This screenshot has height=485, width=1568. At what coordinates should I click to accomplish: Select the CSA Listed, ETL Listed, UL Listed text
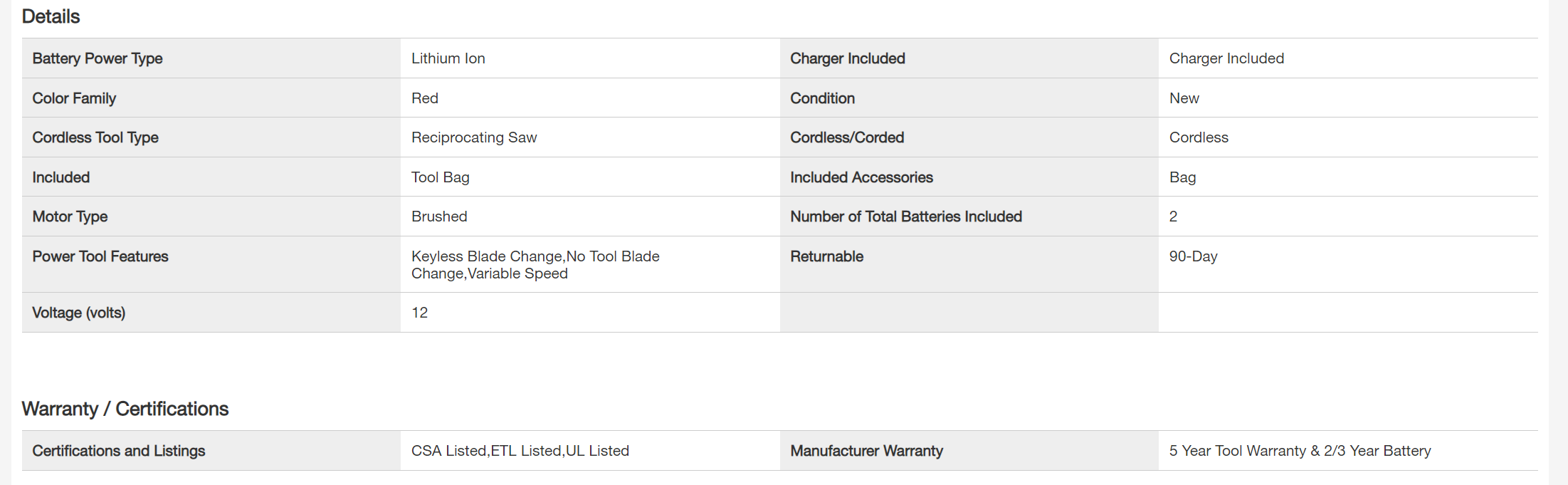520,451
